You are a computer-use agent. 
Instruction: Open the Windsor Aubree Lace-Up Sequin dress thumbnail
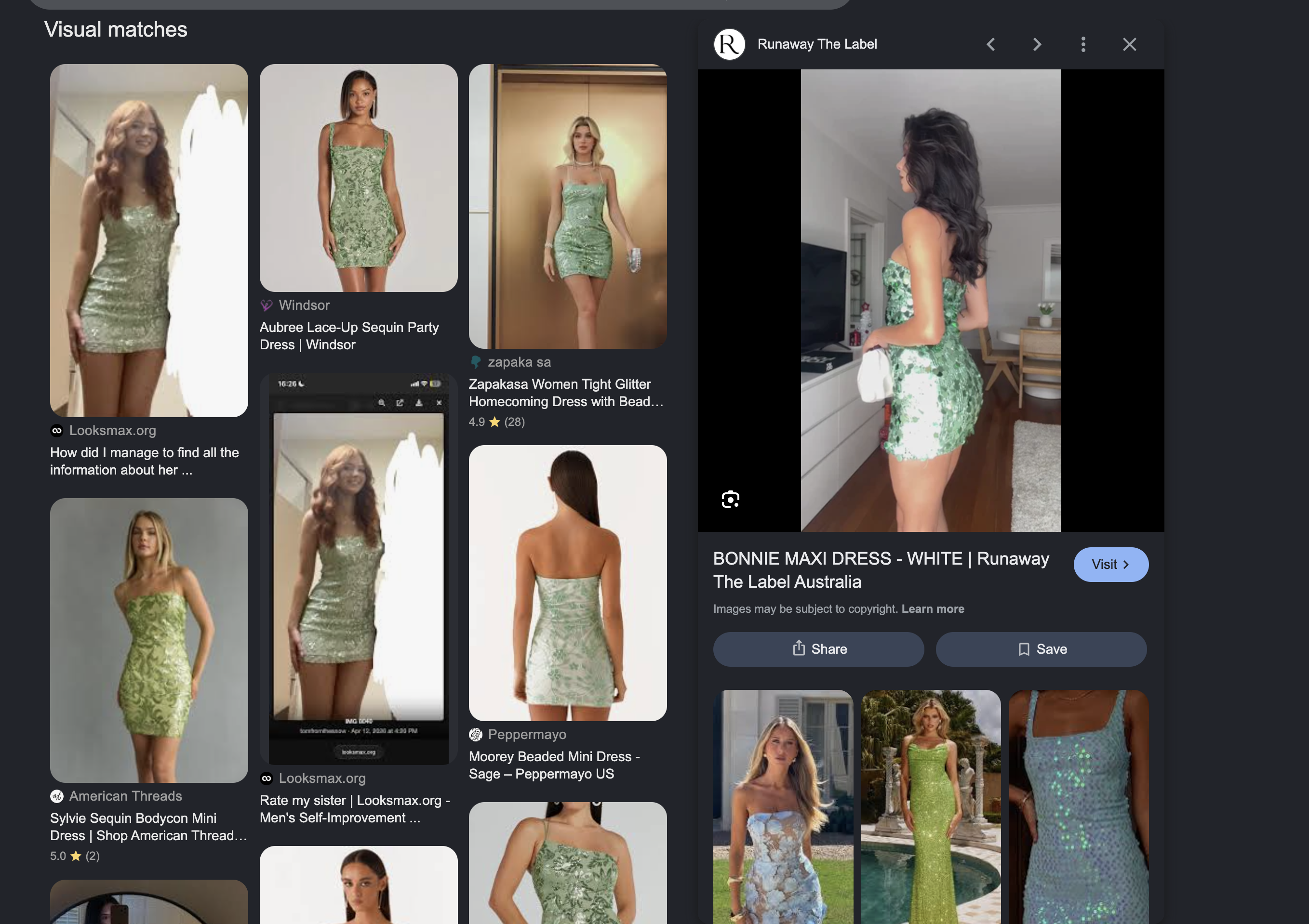359,178
